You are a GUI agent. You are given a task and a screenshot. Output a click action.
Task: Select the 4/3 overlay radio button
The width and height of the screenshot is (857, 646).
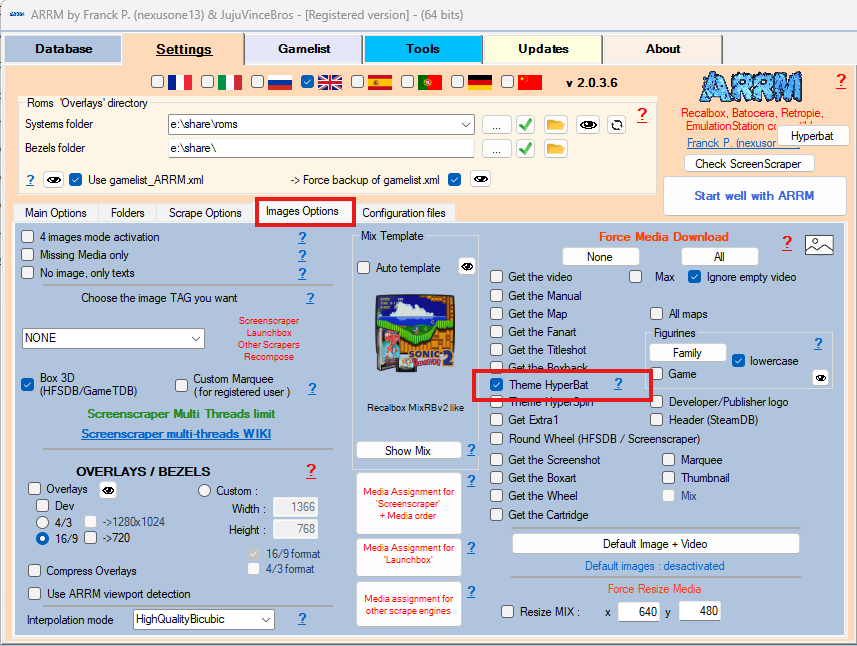[43, 522]
